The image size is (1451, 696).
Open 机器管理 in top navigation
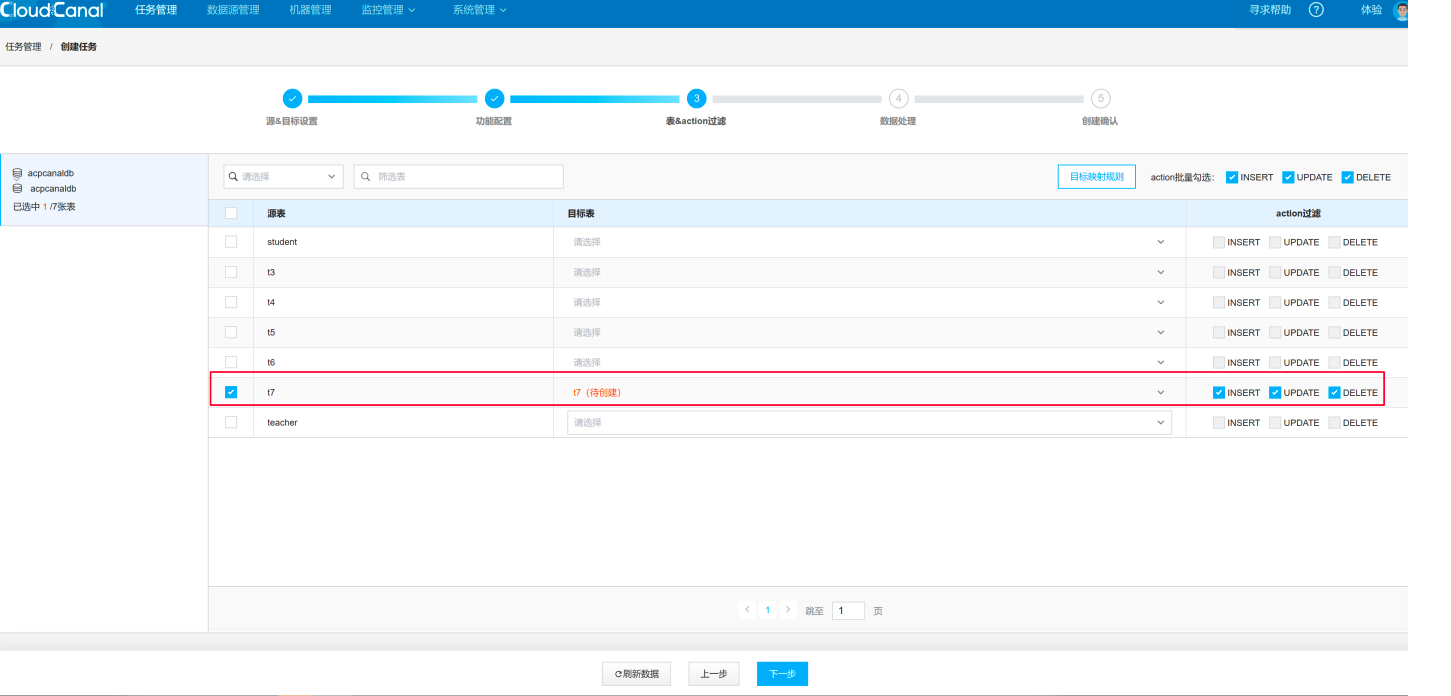point(310,10)
